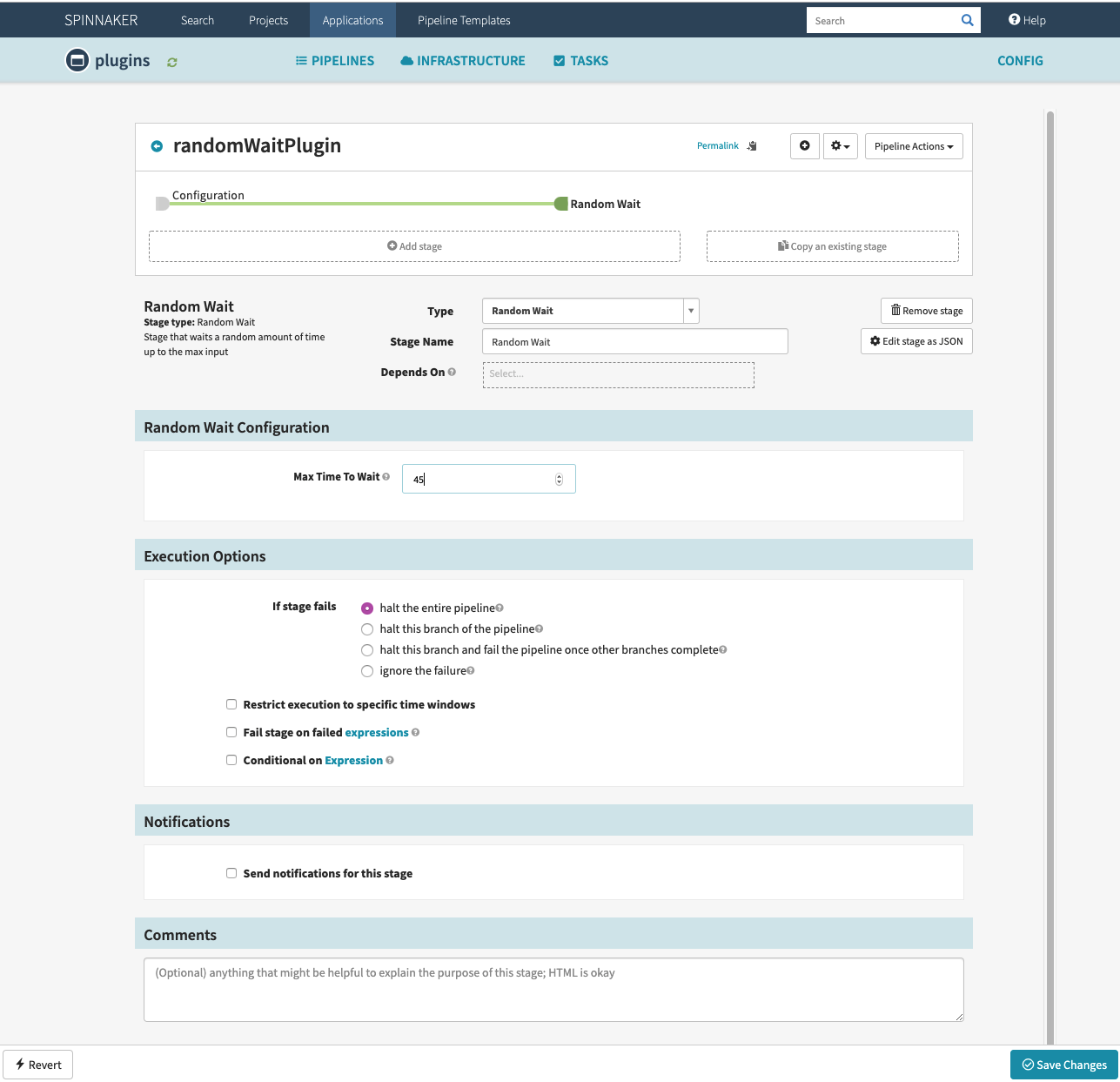The width and height of the screenshot is (1120, 1082).
Task: Click the help icon next to Depends On
Action: click(x=452, y=372)
